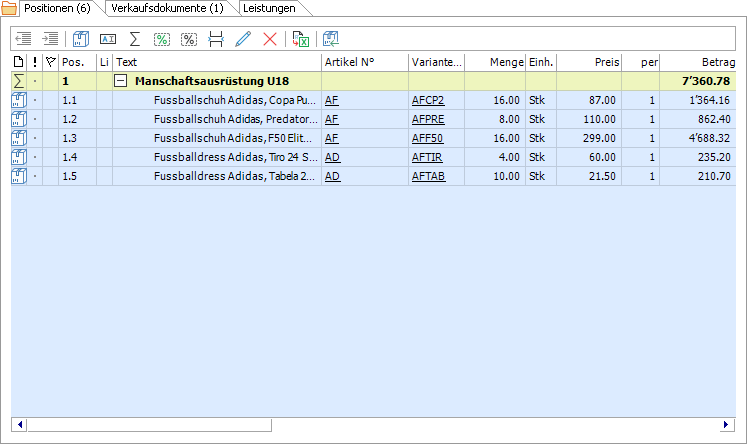Click the filter flag column header icon

click(50, 62)
